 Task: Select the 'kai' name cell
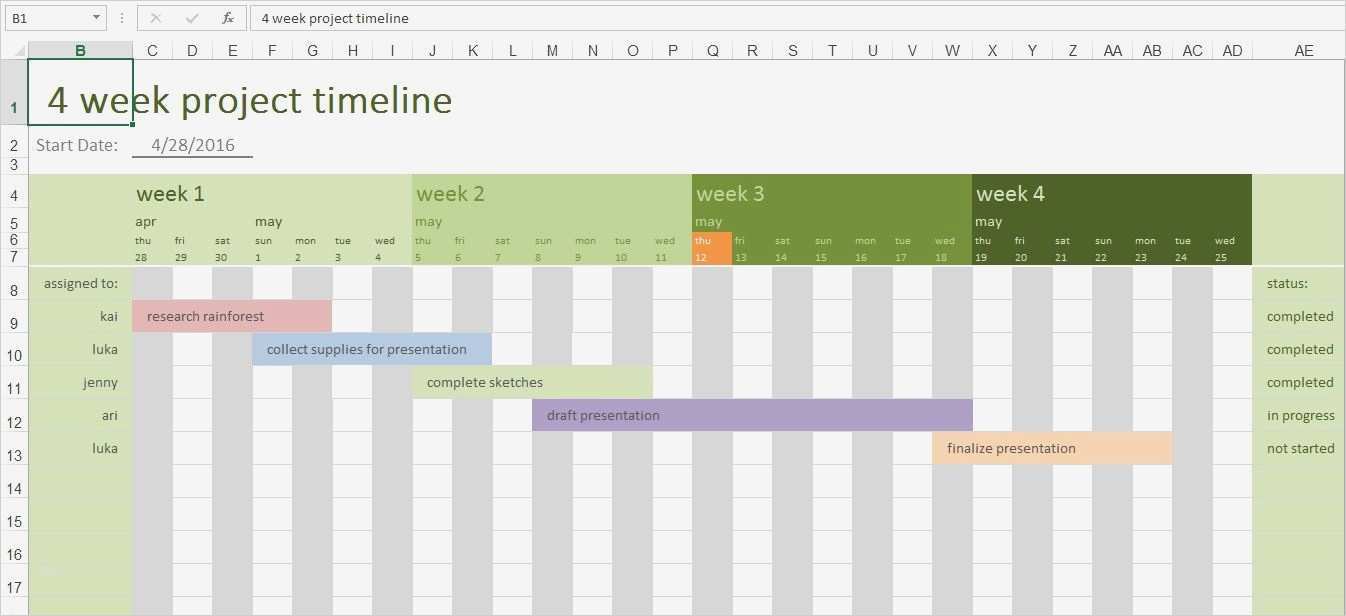point(80,316)
